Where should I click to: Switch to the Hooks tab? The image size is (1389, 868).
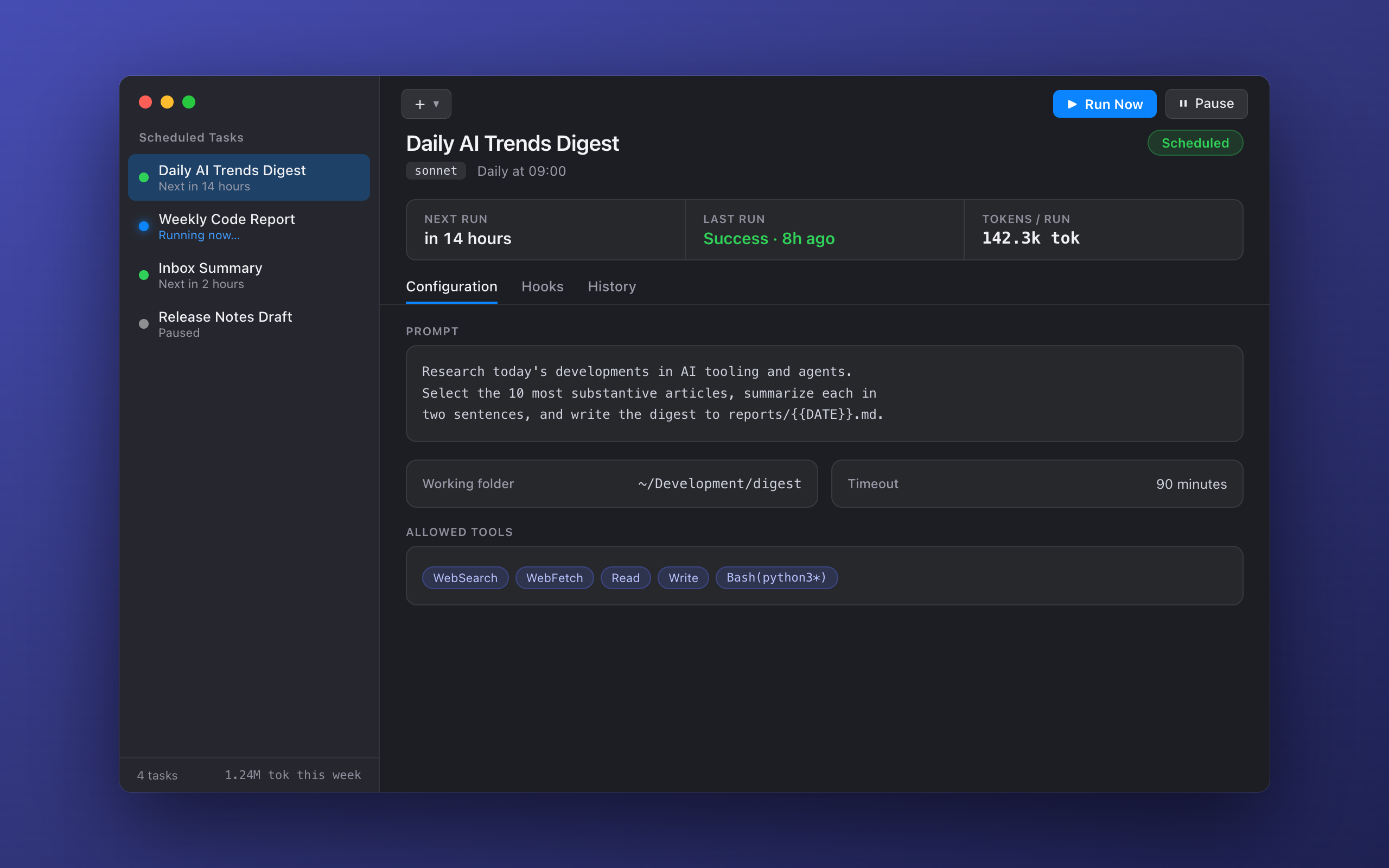(x=543, y=286)
